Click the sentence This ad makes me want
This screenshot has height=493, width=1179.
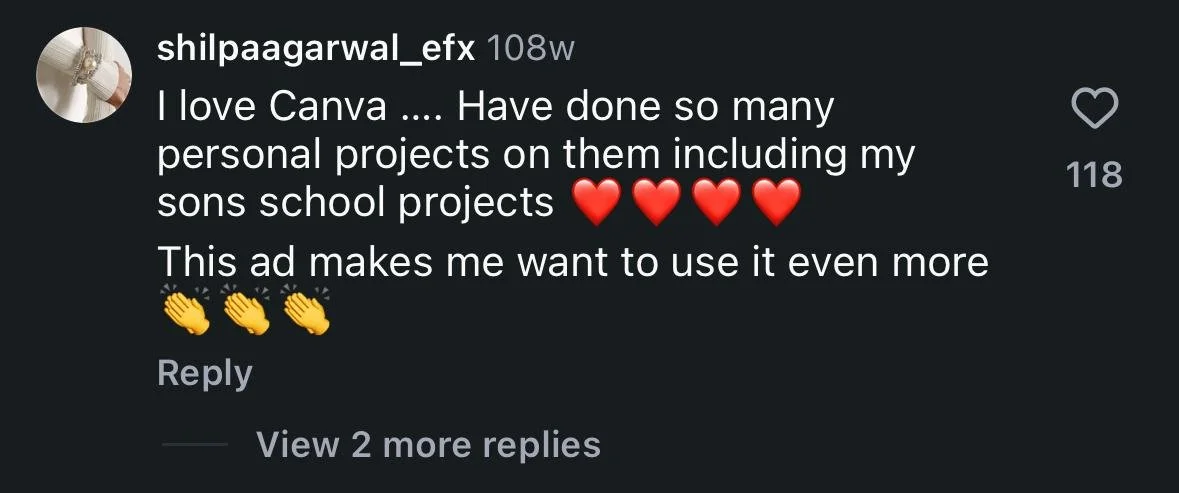pyautogui.click(x=572, y=262)
